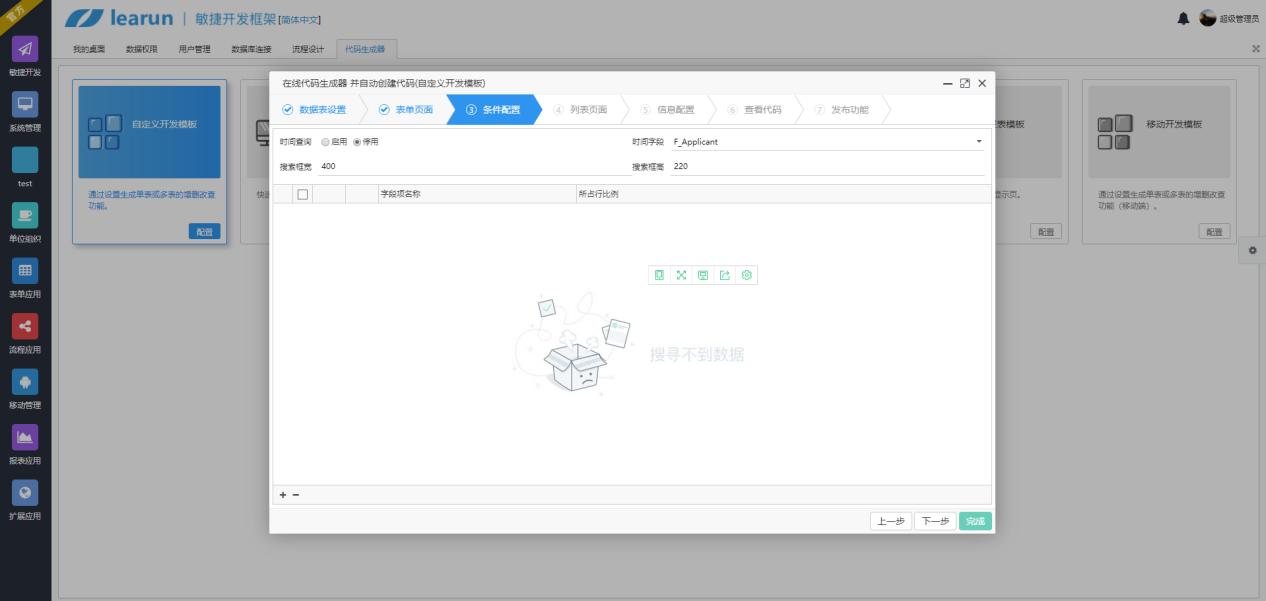Minimize the code generator dialog
This screenshot has width=1266, height=601.
948,83
